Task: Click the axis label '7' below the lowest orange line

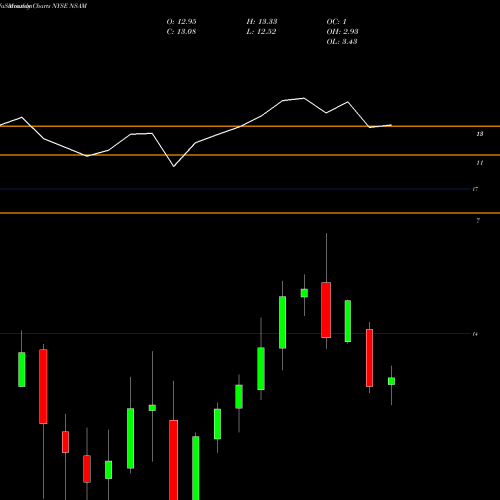Action: (x=478, y=221)
